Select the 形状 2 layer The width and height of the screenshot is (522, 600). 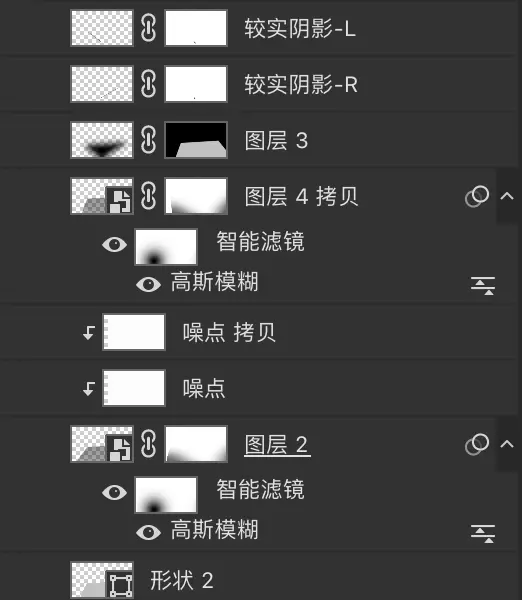(x=261, y=580)
